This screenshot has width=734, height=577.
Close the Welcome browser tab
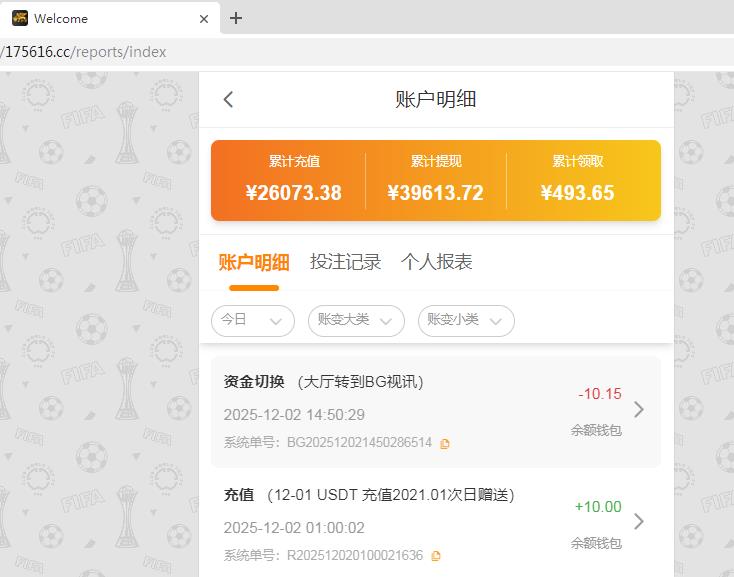pyautogui.click(x=204, y=19)
